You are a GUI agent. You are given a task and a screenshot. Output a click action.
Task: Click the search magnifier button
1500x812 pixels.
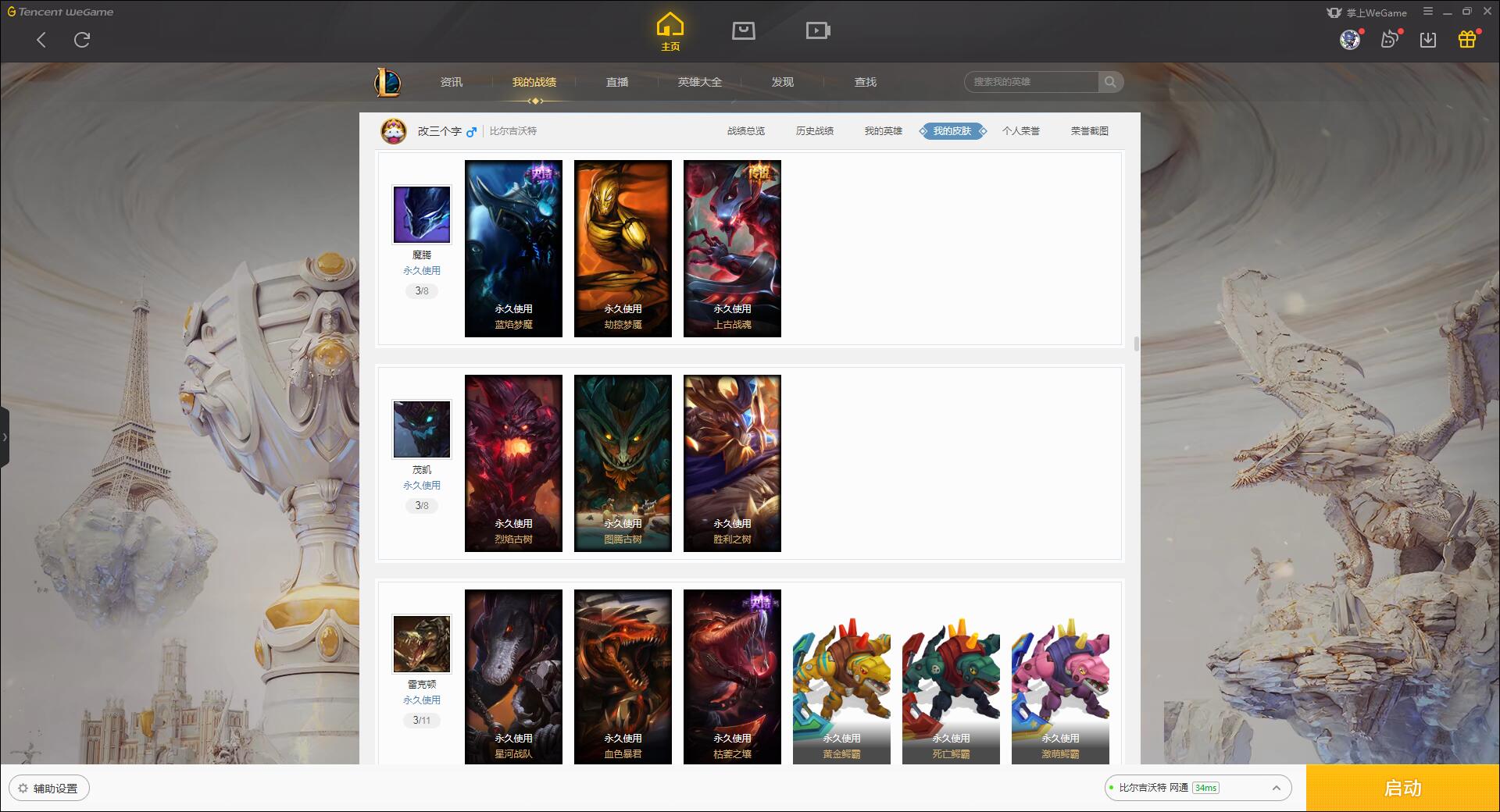coord(1110,82)
